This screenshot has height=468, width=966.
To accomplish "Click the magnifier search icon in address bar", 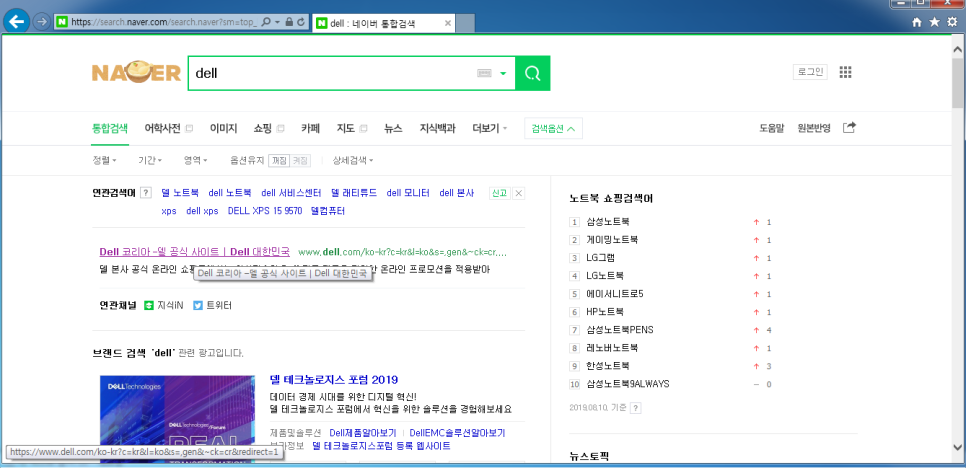I will coord(266,22).
